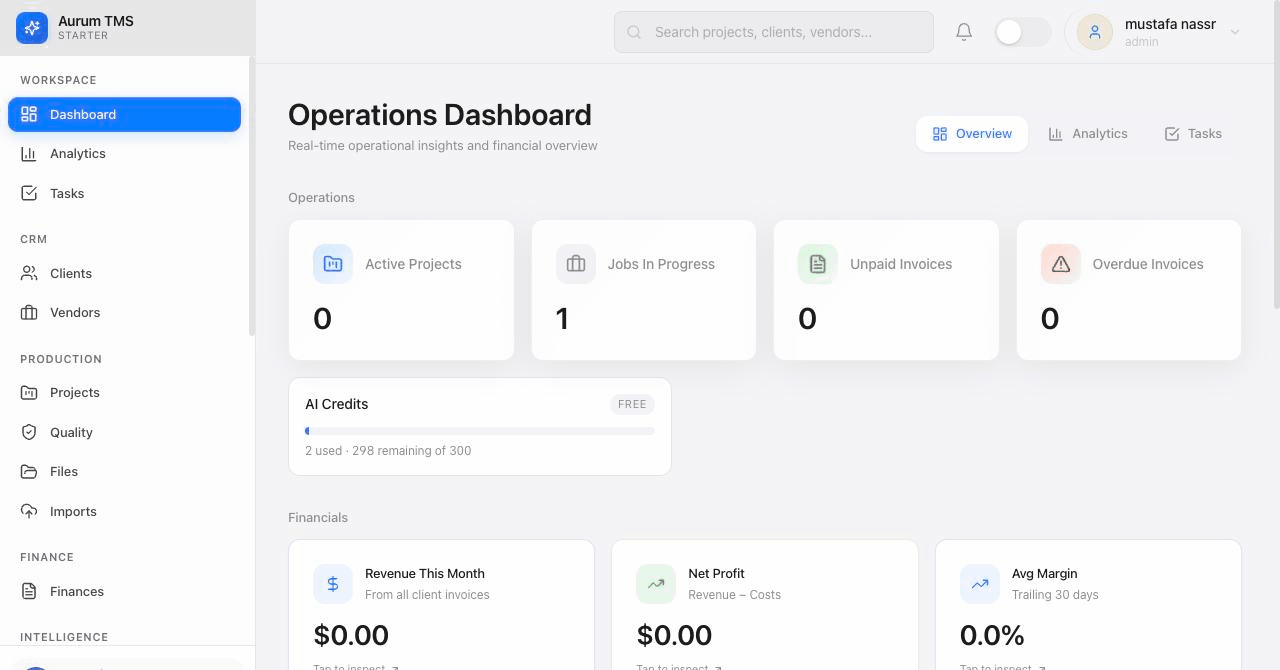Screen dimensions: 1280x670
Task: Click the Dashboard grid icon in sidebar
Action: pos(29,114)
